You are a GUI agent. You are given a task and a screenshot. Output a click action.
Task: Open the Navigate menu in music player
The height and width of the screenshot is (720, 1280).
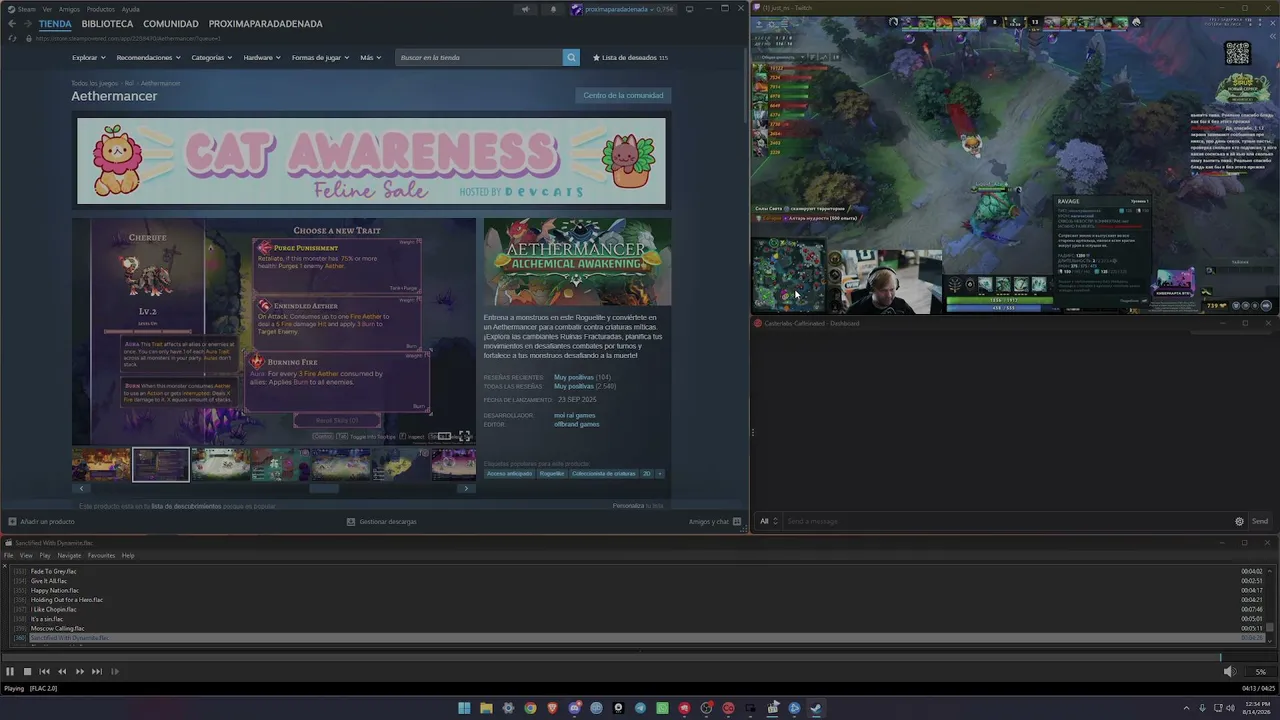(69, 555)
